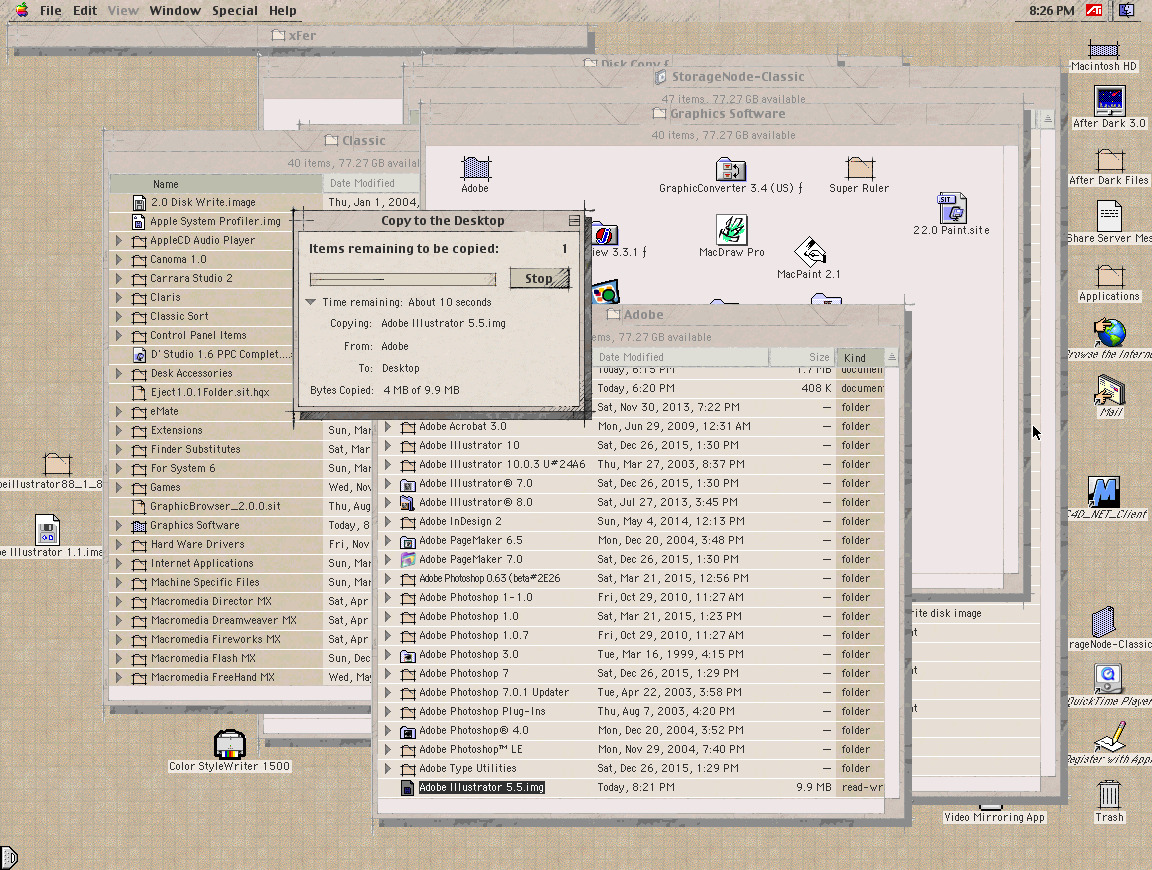Sort Adobe window by Kind column

pyautogui.click(x=860, y=357)
